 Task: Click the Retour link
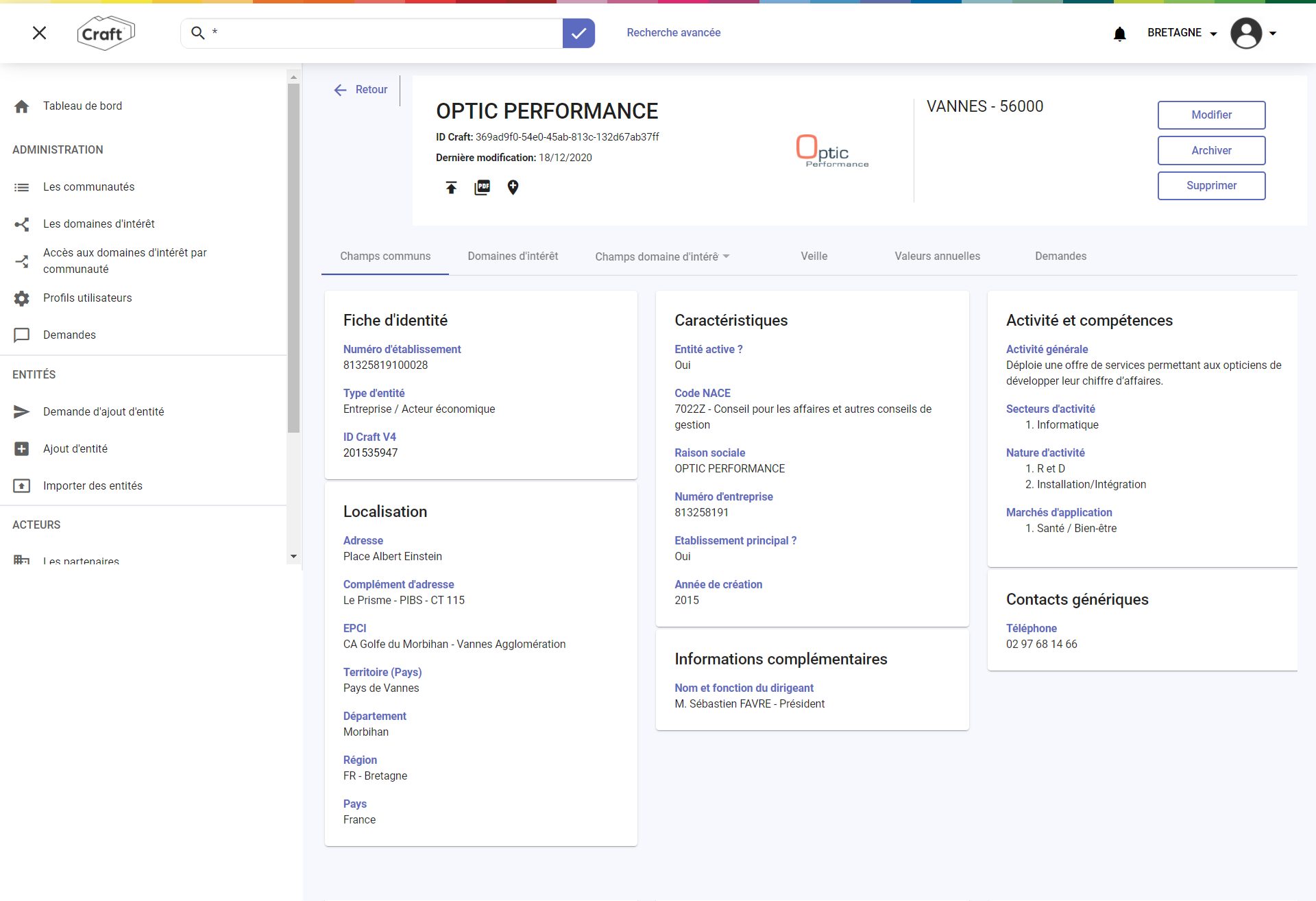click(371, 90)
